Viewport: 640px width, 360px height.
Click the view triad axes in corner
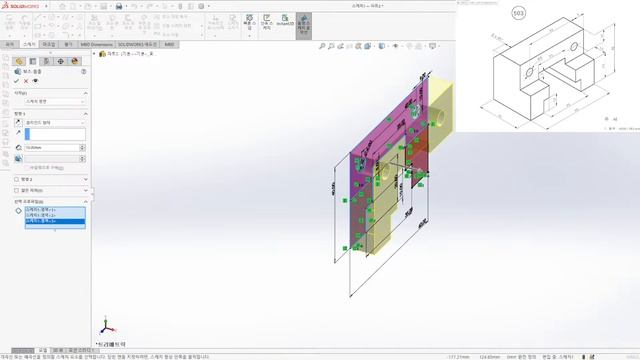click(107, 326)
